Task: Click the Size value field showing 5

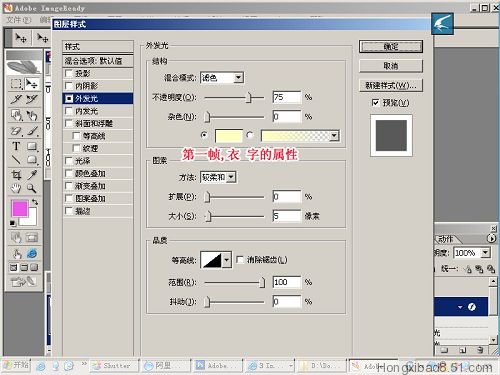Action: pyautogui.click(x=287, y=216)
